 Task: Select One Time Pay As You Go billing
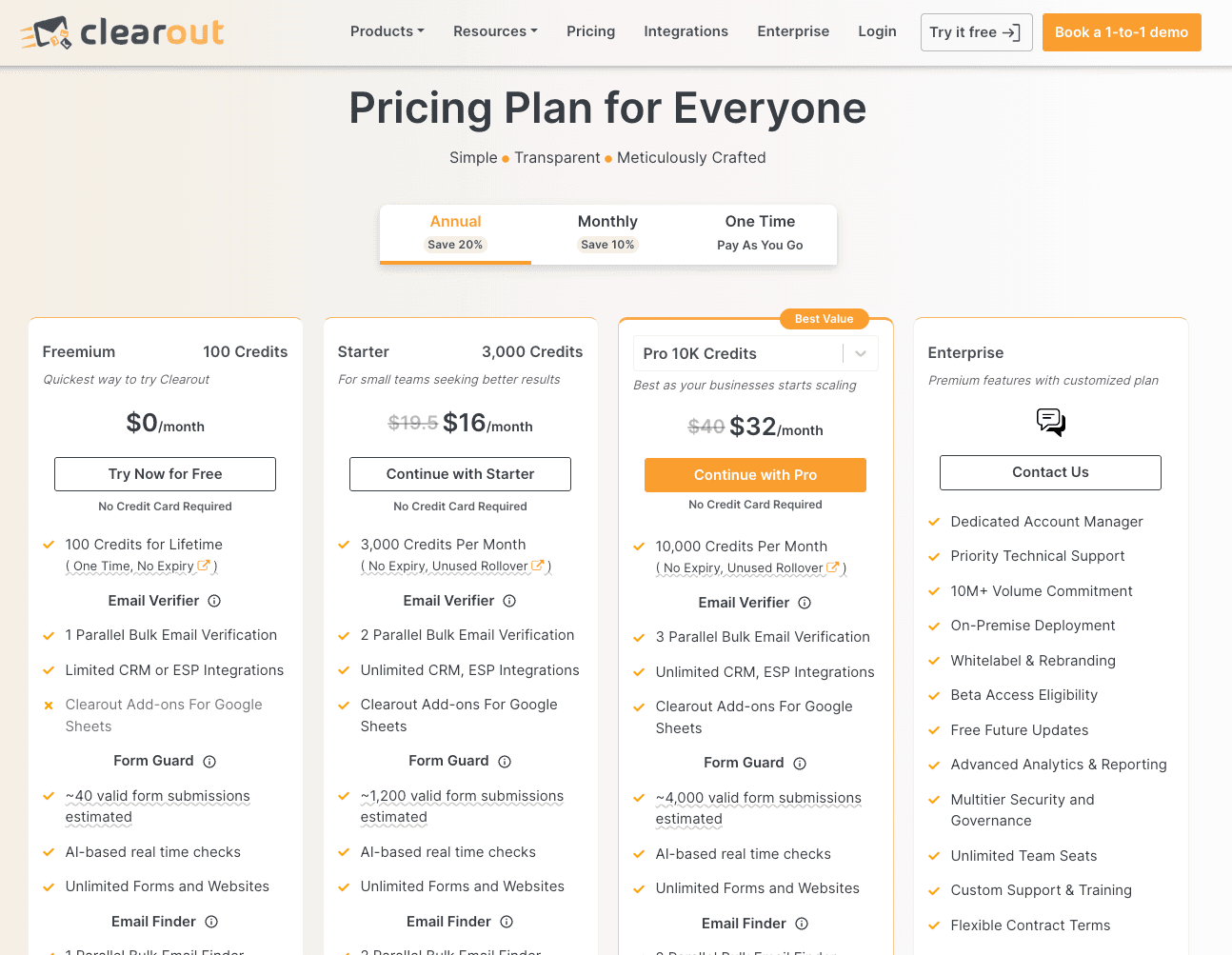point(760,231)
